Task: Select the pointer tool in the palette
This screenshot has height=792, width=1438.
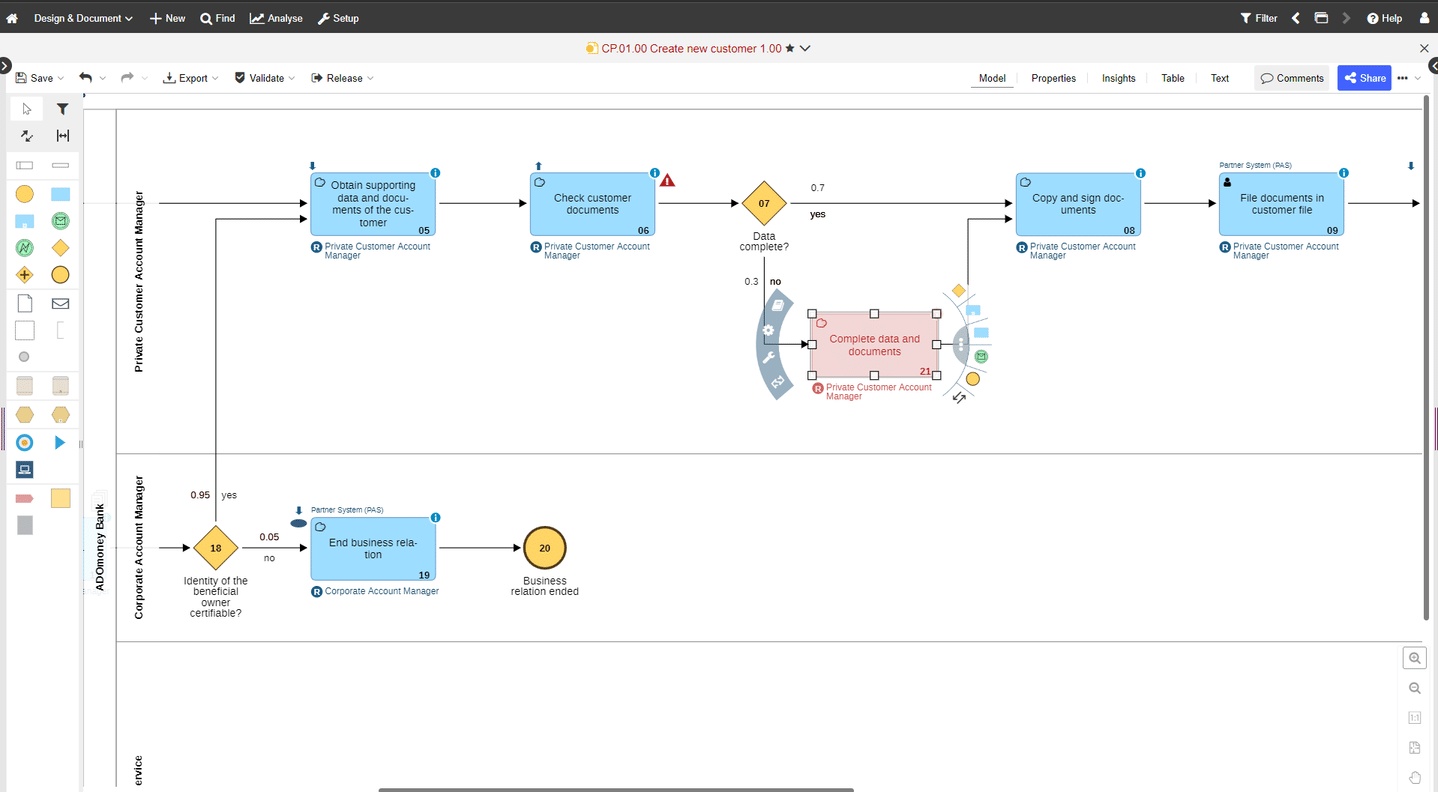Action: tap(26, 109)
